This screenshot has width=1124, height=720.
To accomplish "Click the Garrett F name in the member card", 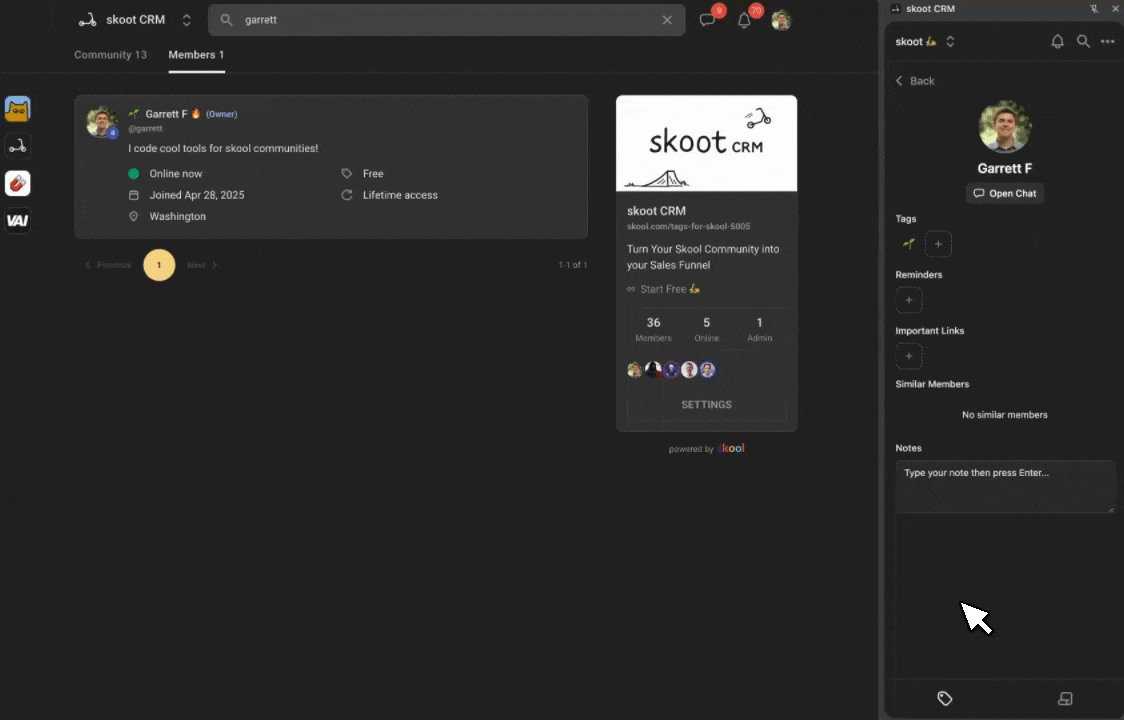I will [x=166, y=114].
